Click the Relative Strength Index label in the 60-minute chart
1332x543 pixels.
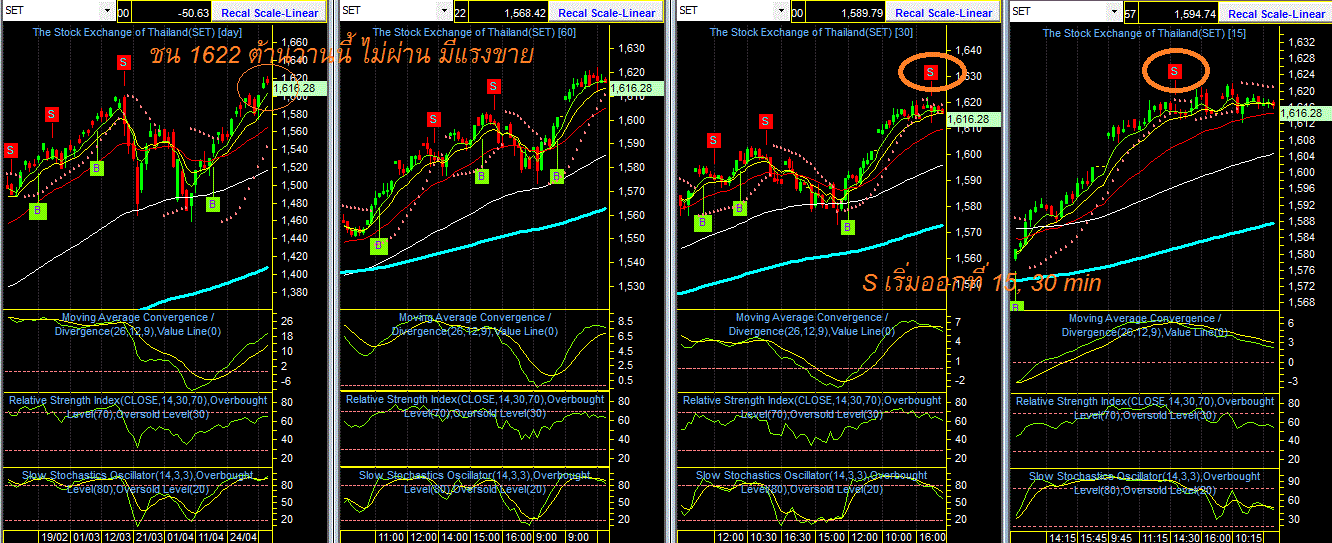tap(475, 406)
